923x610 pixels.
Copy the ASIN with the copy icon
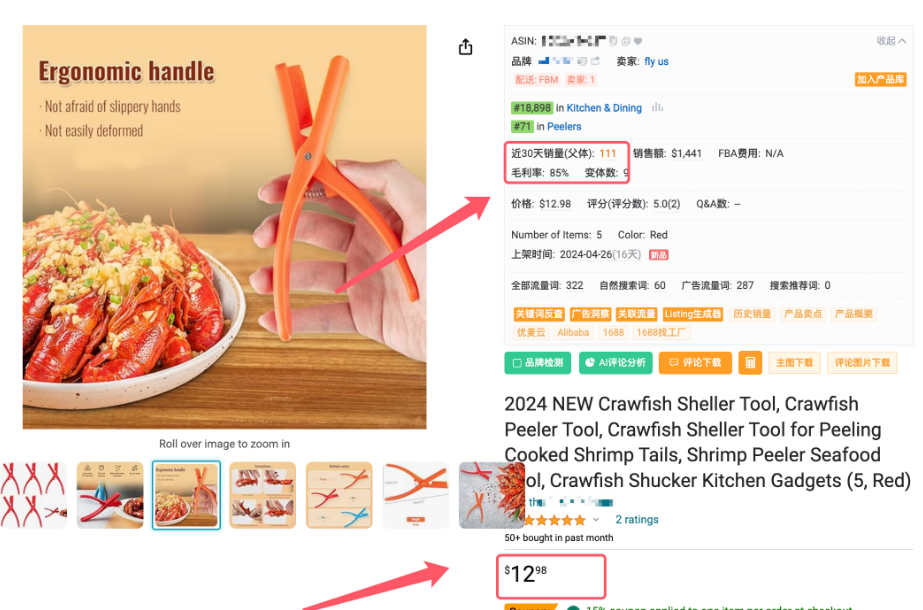tap(613, 41)
